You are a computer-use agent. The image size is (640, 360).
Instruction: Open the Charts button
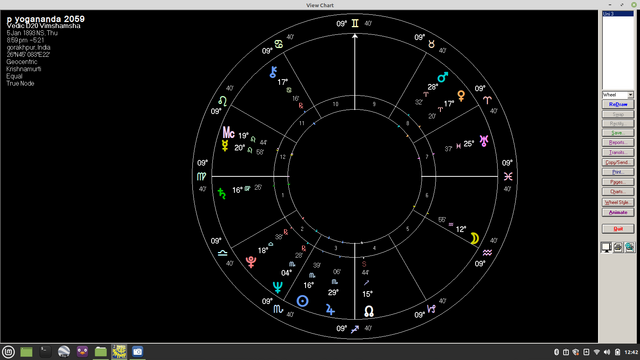coord(618,192)
